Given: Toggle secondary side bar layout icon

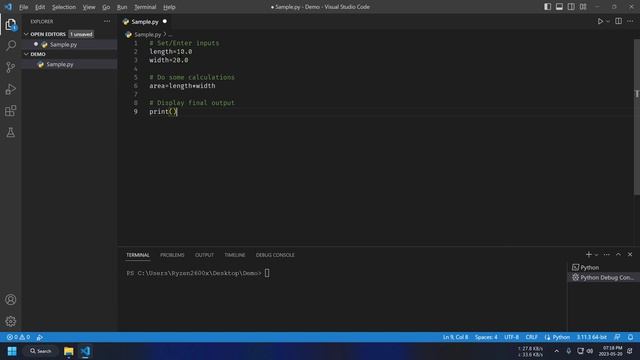Looking at the screenshot, I should (x=571, y=7).
